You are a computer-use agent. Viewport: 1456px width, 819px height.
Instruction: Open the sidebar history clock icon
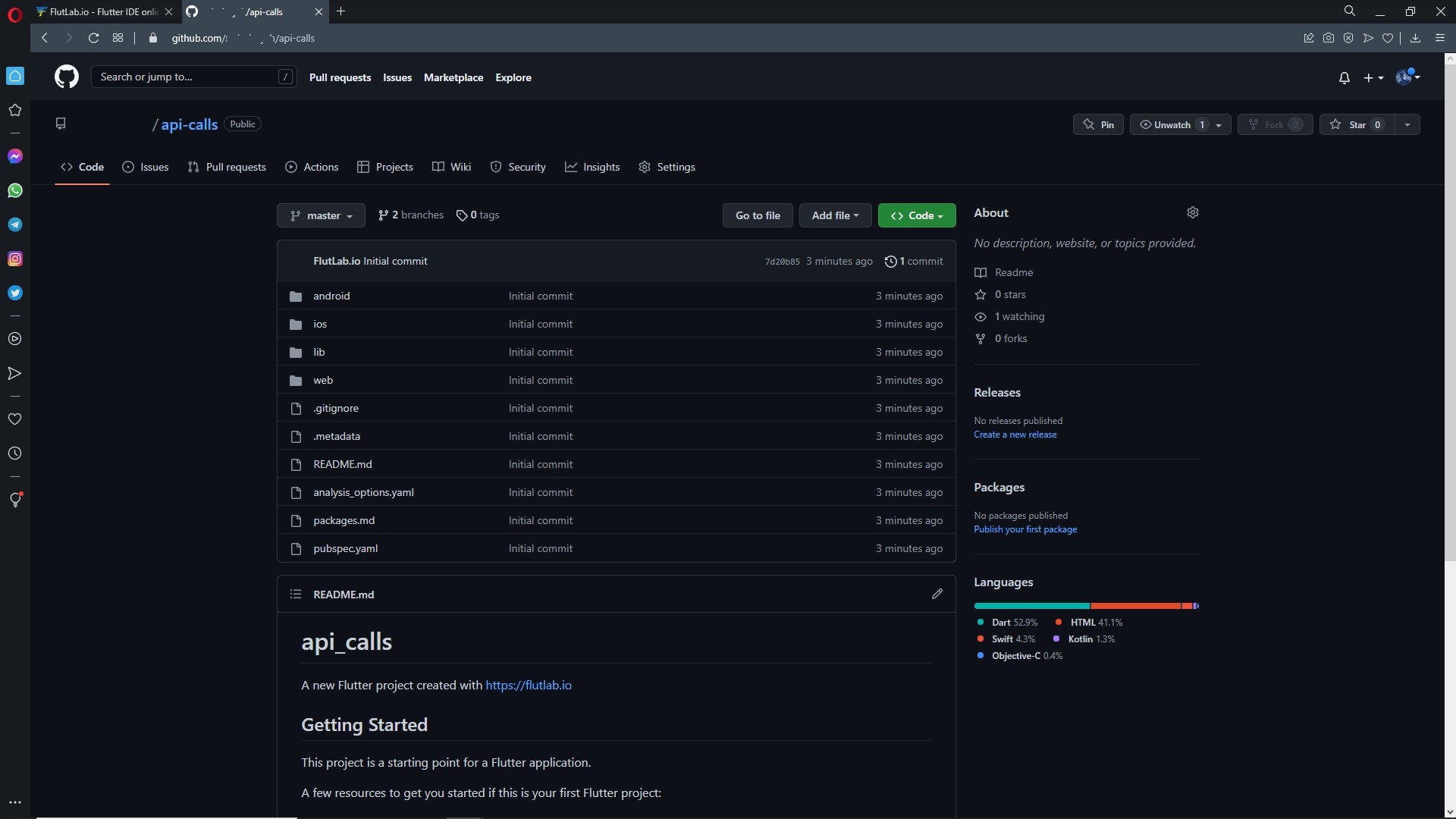click(15, 453)
